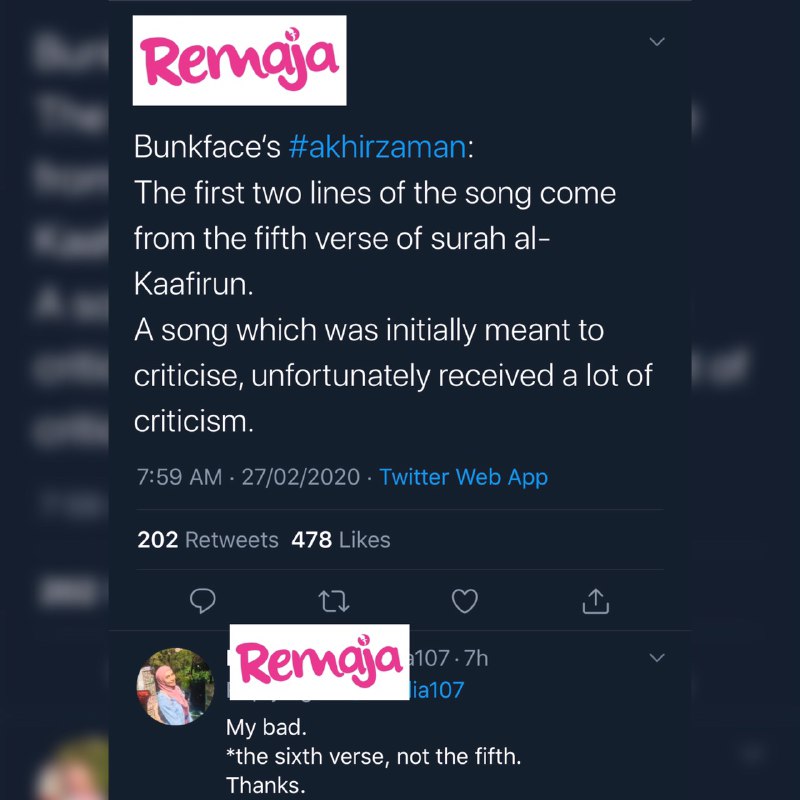The height and width of the screenshot is (800, 800).
Task: Click the reply speech bubble icon
Action: (x=203, y=600)
